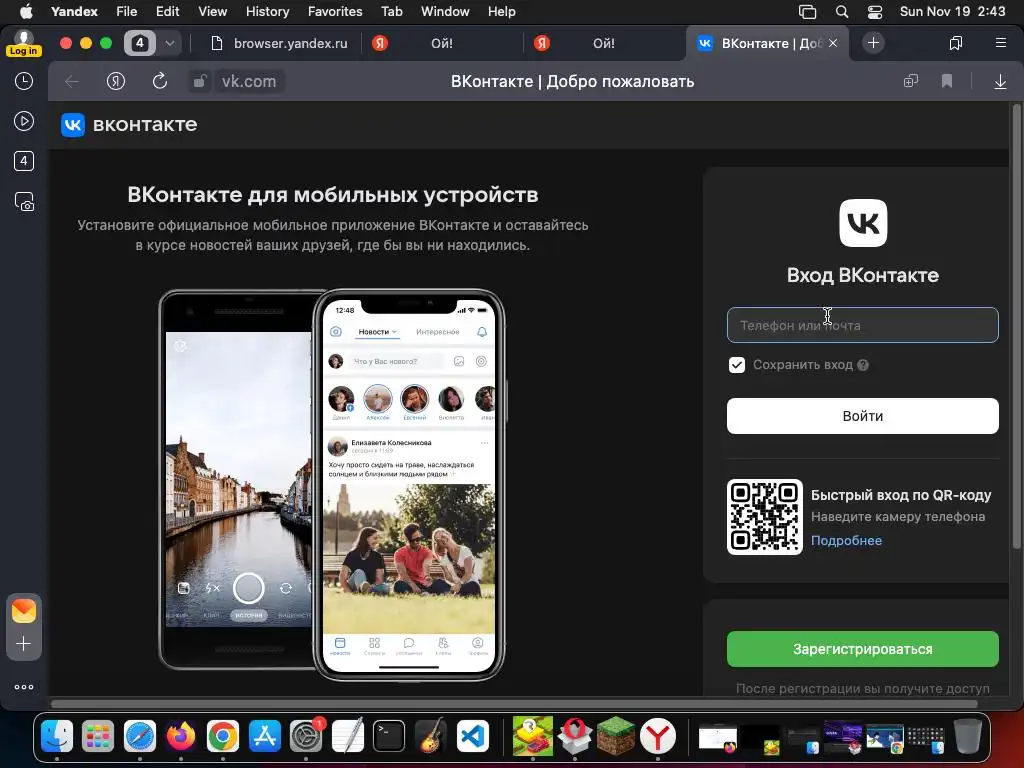Click the page translate/copy icon in address bar
Screen dimensions: 1024x768
click(x=910, y=81)
